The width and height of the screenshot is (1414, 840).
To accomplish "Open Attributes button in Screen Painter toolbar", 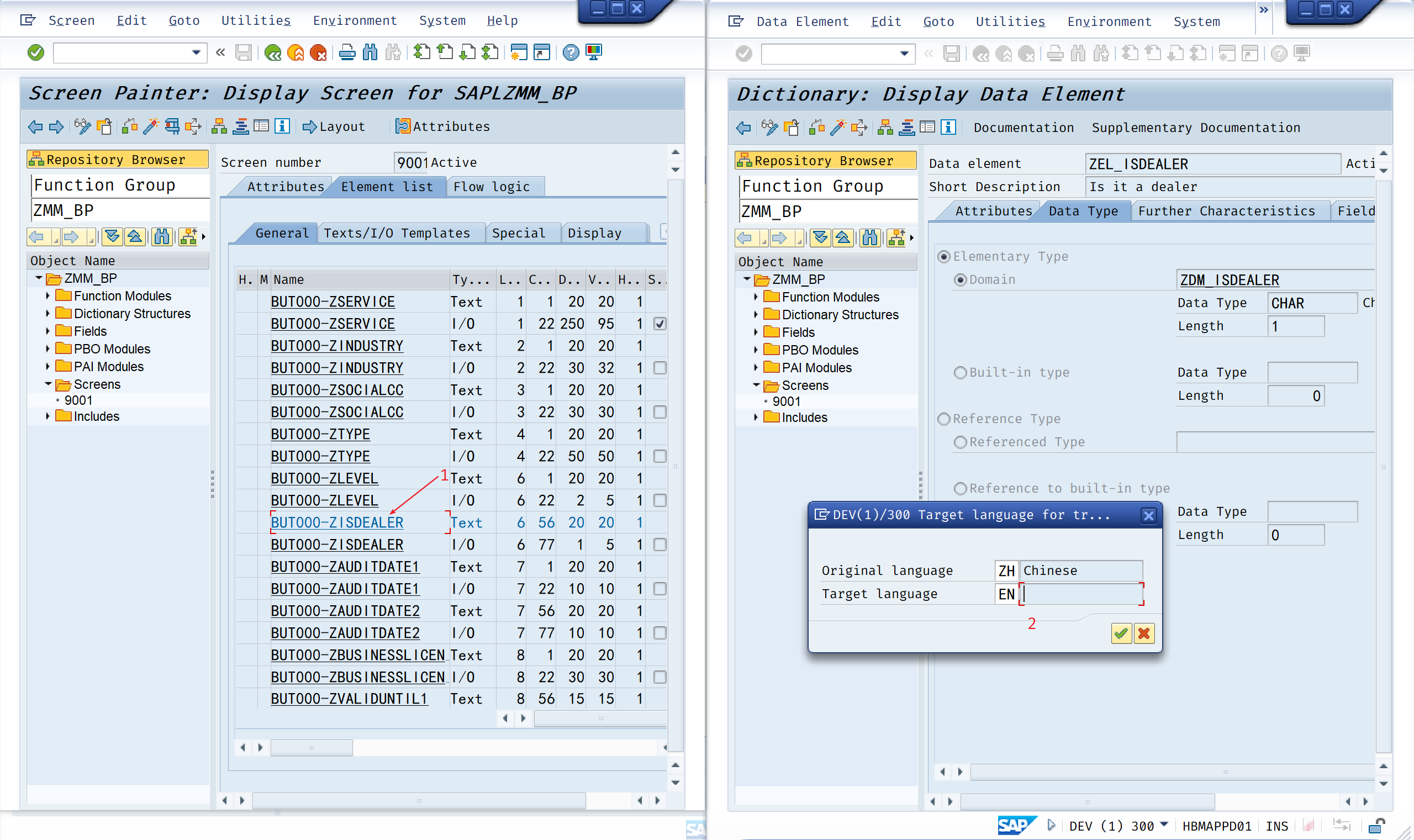I will click(x=443, y=126).
